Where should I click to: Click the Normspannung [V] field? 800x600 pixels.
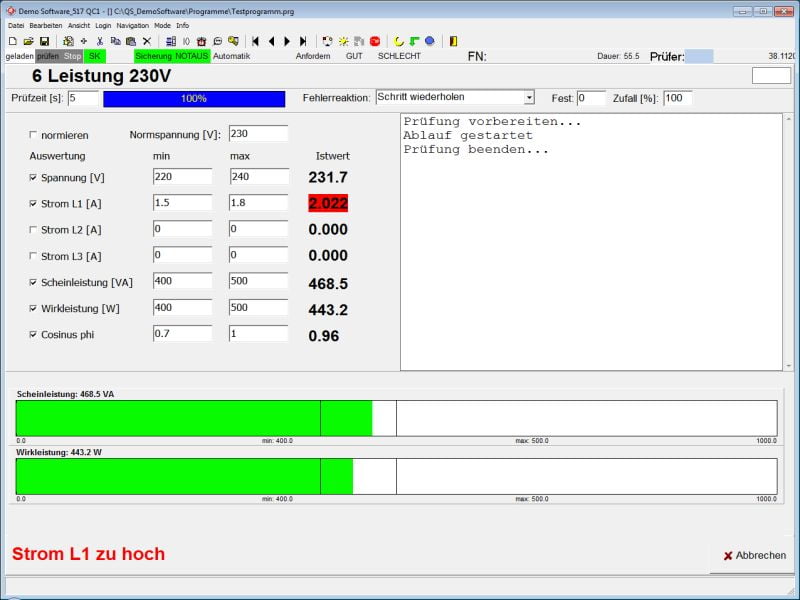(x=258, y=134)
